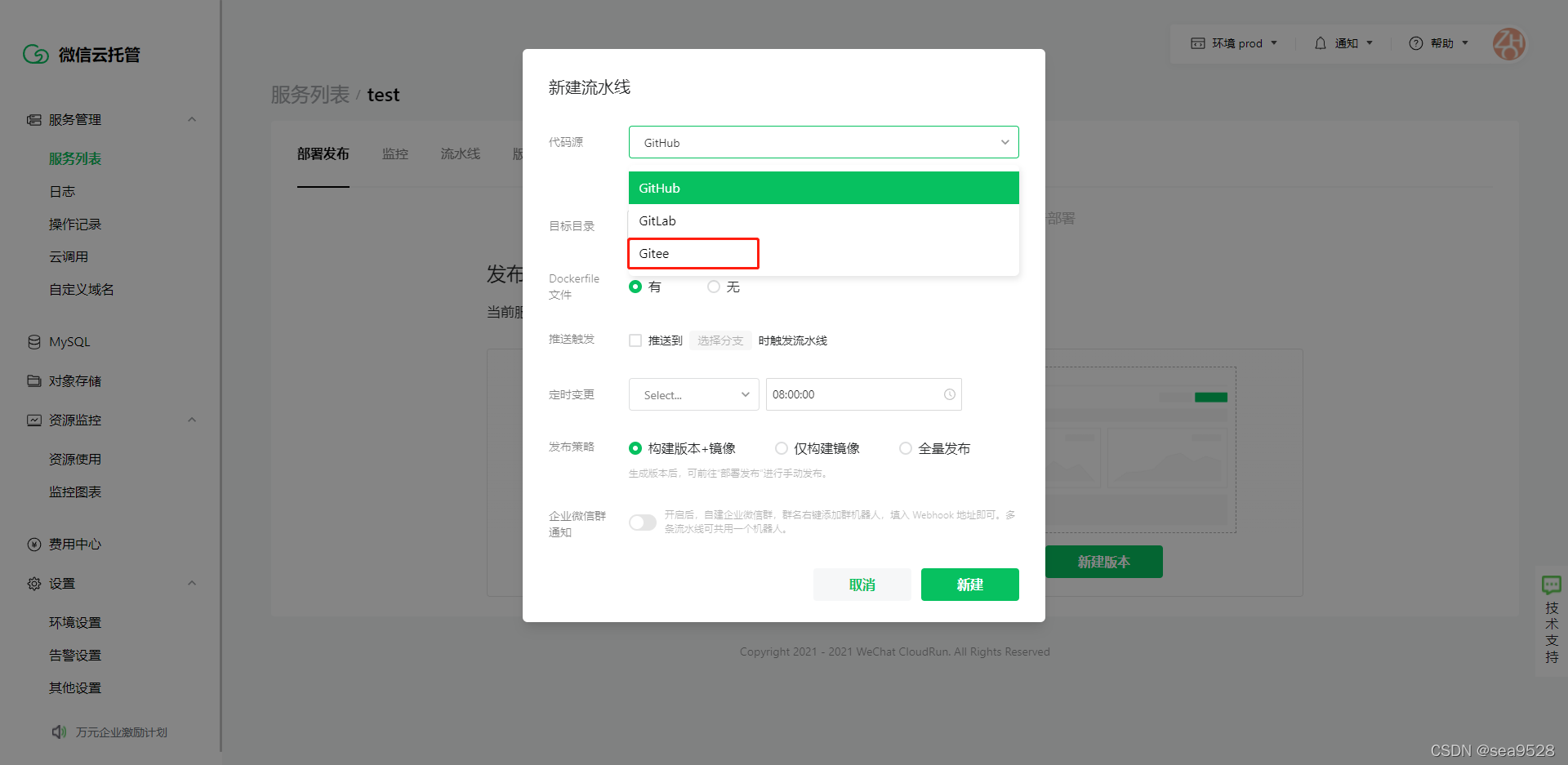
Task: Open 对象存储 in sidebar
Action: (x=75, y=381)
